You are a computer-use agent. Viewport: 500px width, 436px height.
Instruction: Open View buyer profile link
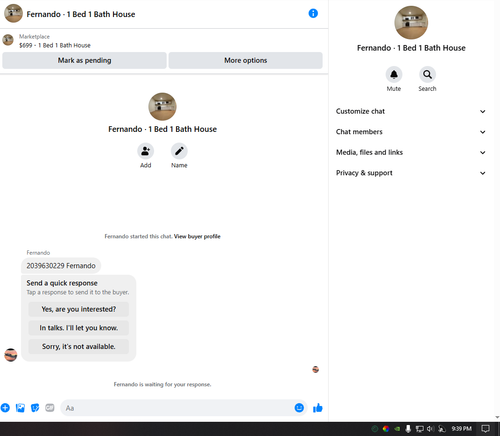point(197,236)
